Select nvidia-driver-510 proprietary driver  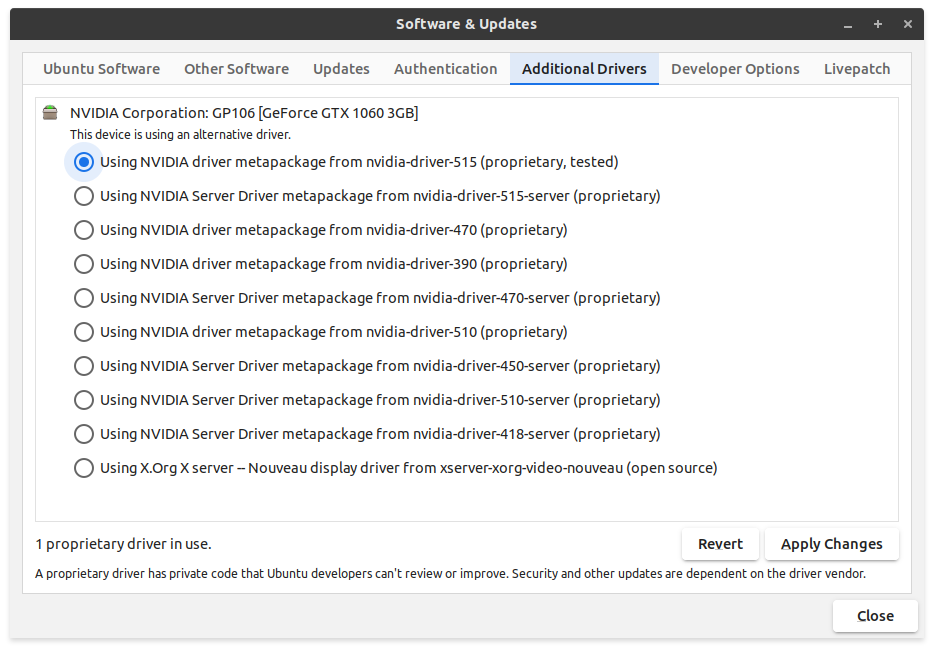pyautogui.click(x=83, y=332)
